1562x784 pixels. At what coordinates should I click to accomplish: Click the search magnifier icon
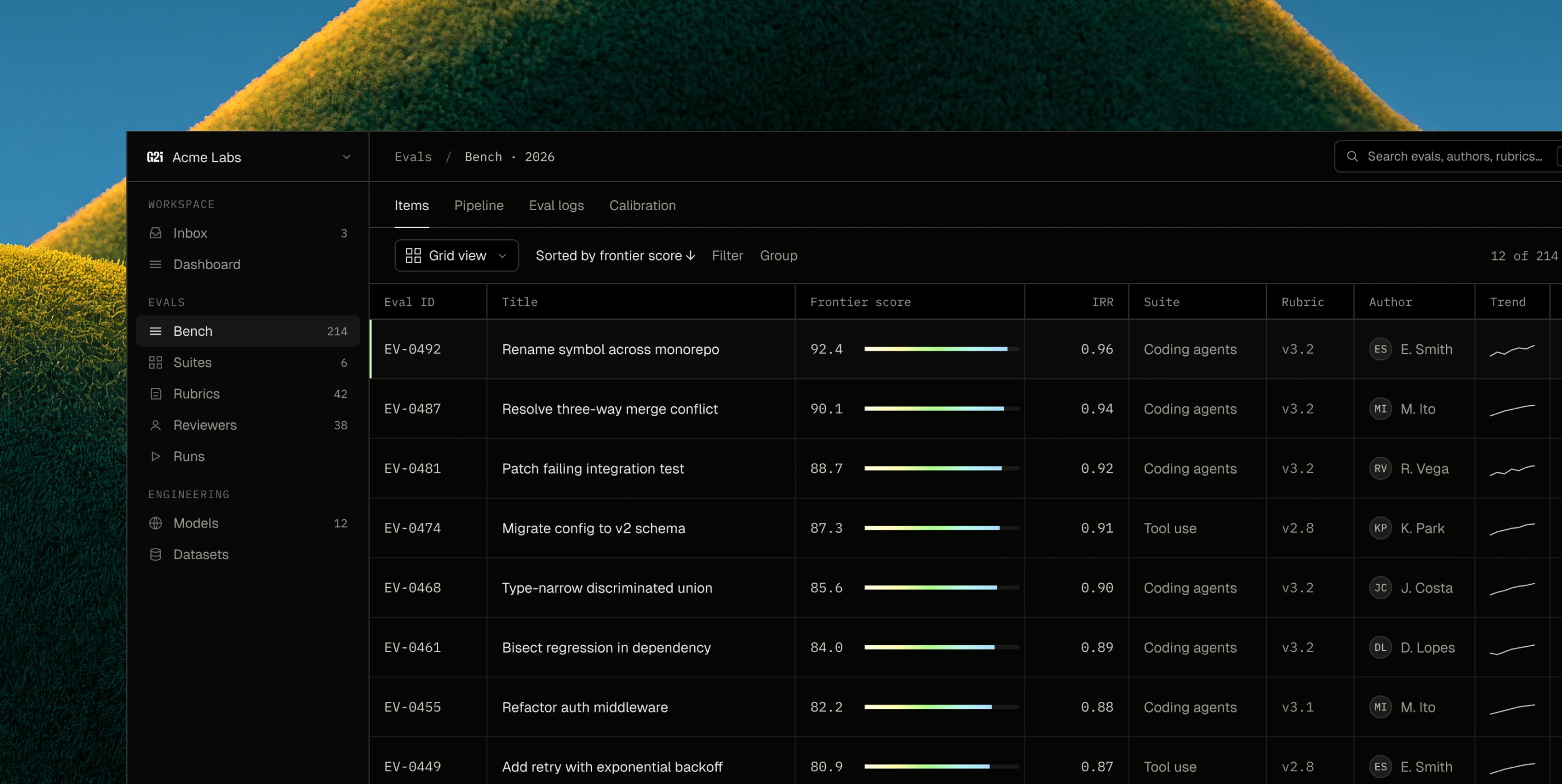[1352, 156]
